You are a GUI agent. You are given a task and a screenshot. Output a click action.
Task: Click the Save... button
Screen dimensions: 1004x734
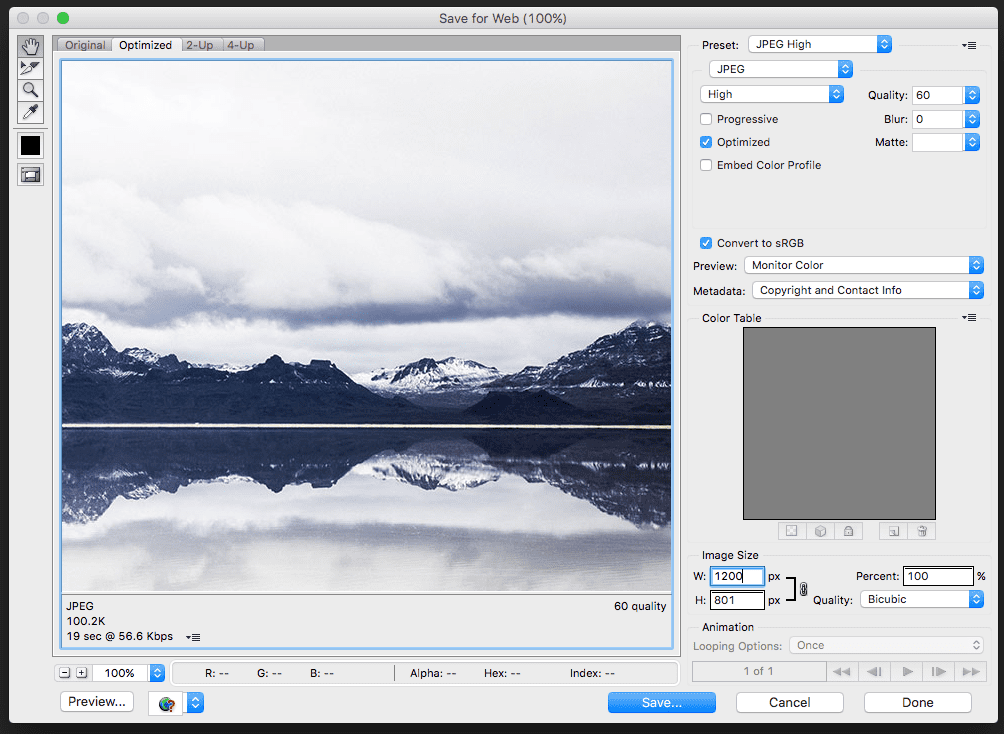pyautogui.click(x=661, y=702)
